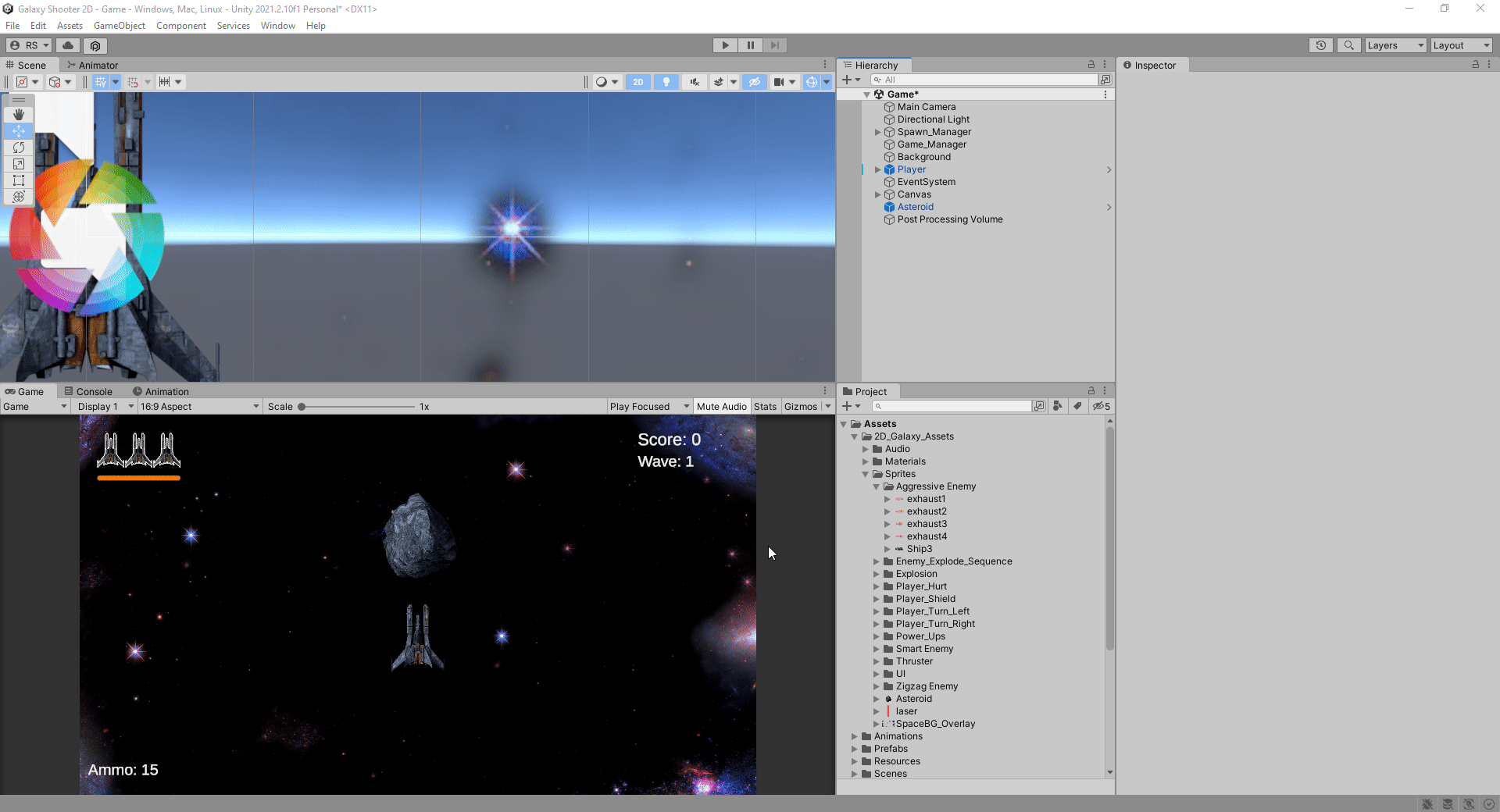Viewport: 1500px width, 812px height.
Task: Select the Scale tool in Scene
Action: [x=19, y=164]
